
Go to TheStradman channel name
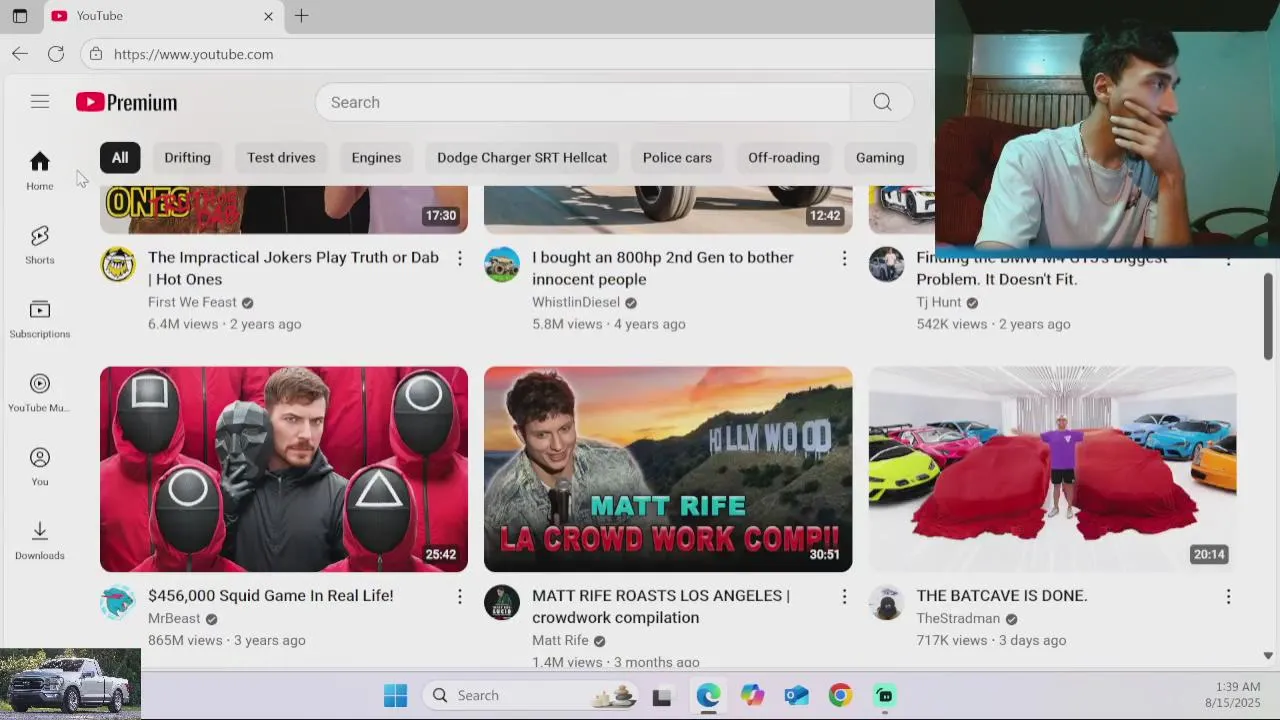click(958, 618)
